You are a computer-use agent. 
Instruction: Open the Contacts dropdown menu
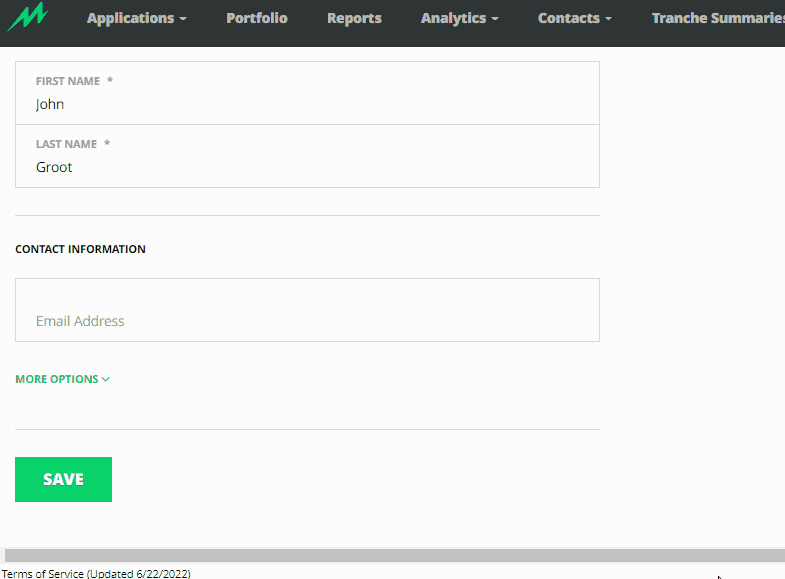point(574,18)
